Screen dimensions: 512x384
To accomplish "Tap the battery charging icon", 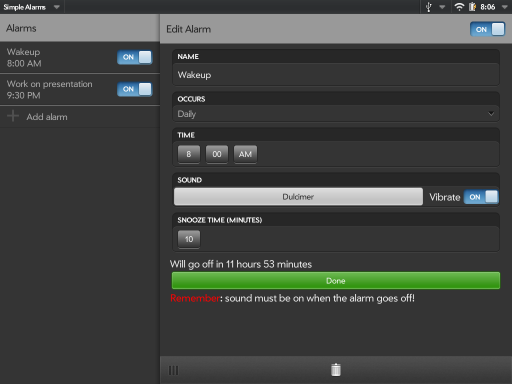I will [472, 7].
